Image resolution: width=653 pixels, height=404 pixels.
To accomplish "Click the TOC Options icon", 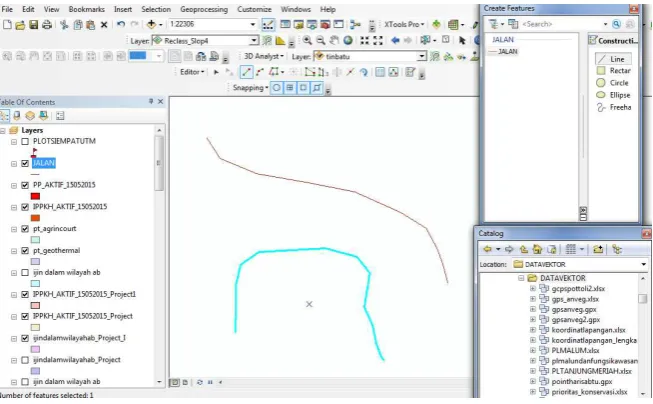I will tap(60, 116).
